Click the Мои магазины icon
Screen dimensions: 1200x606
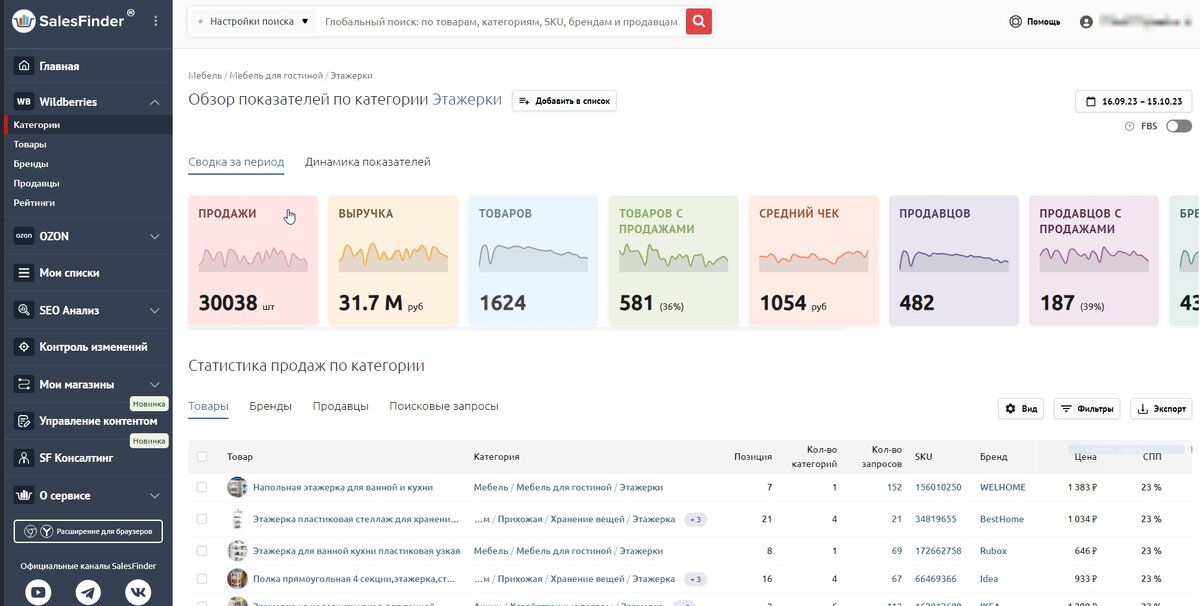(x=23, y=384)
